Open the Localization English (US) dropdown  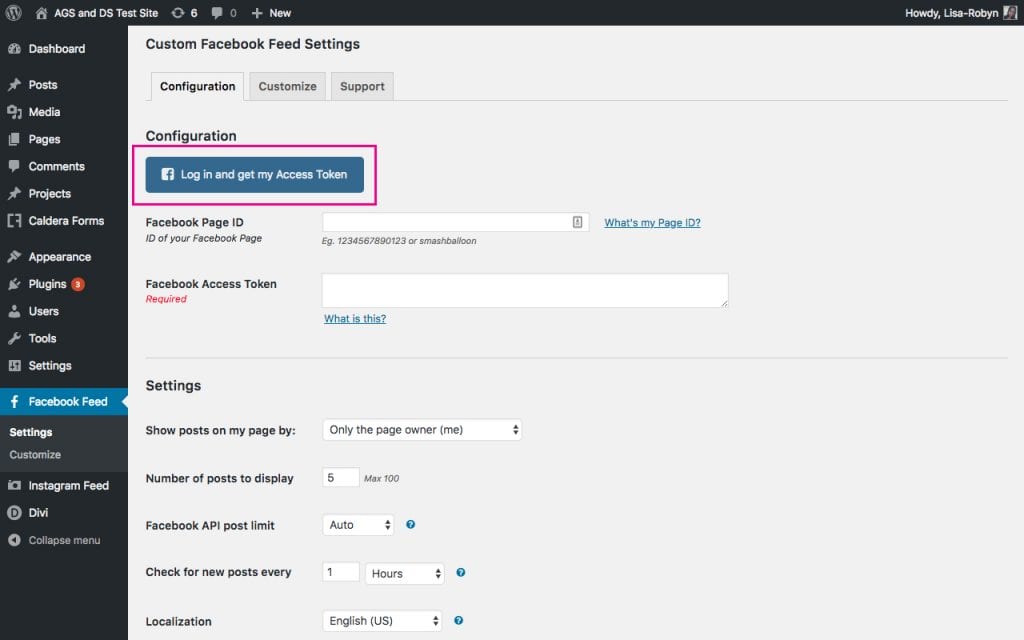[382, 621]
